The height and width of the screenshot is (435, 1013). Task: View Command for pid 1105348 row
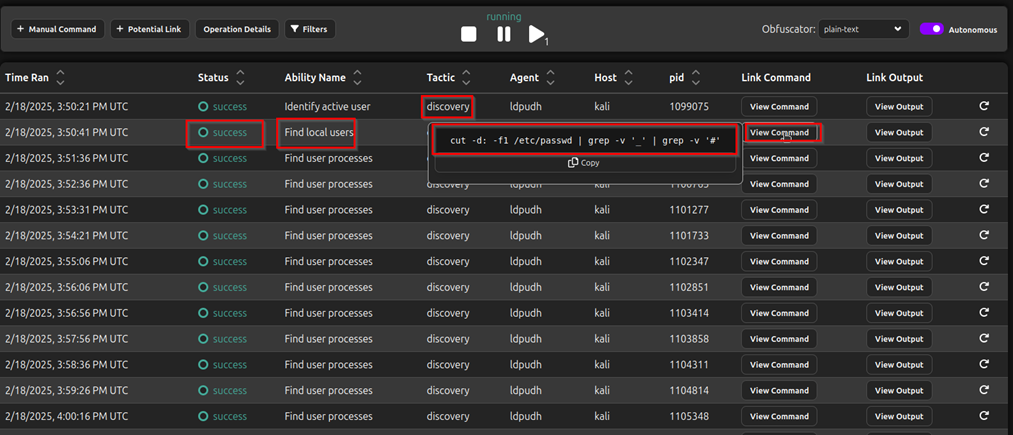click(x=779, y=416)
